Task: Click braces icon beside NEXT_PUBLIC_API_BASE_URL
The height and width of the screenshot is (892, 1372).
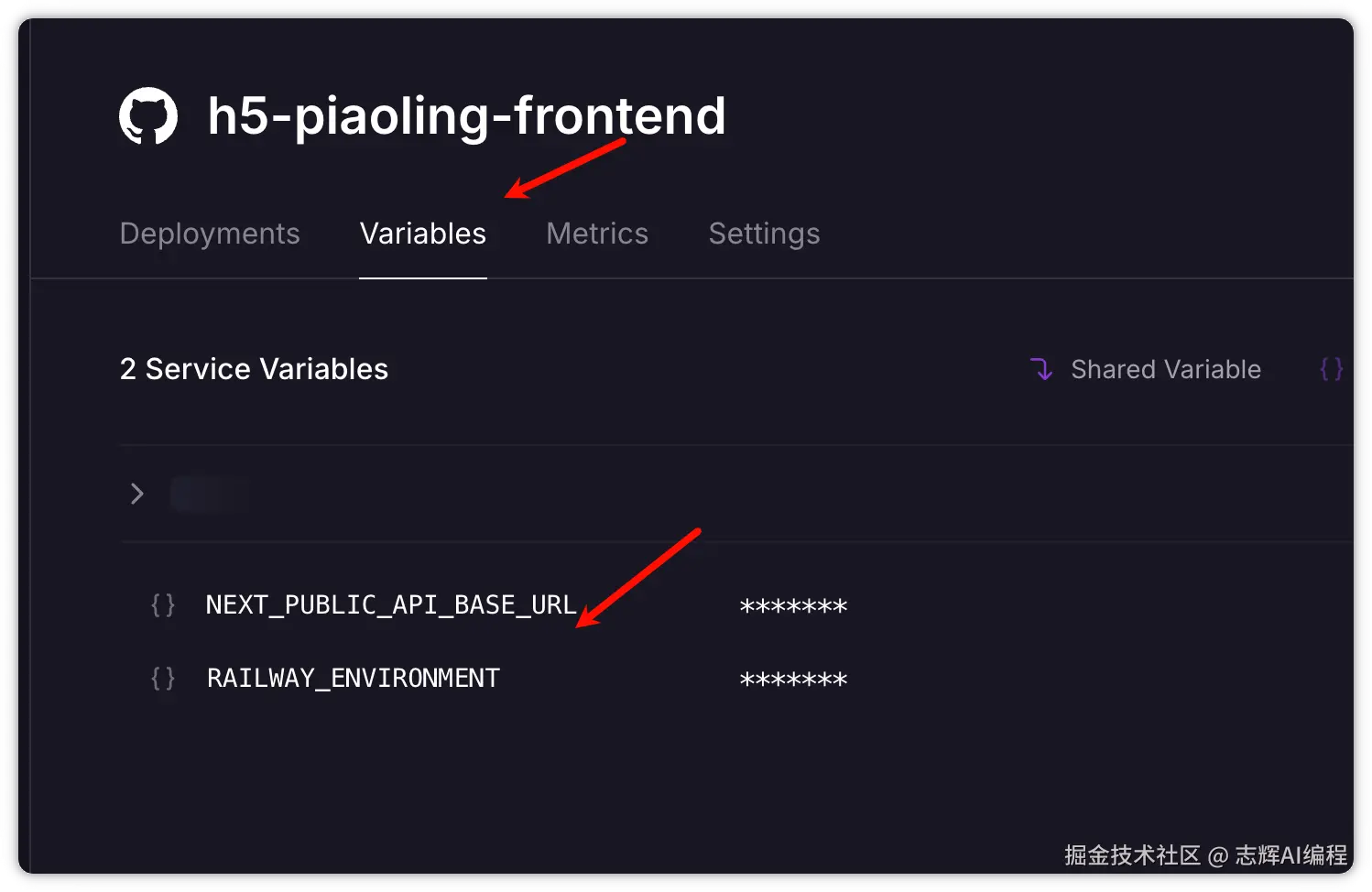Action: (163, 605)
